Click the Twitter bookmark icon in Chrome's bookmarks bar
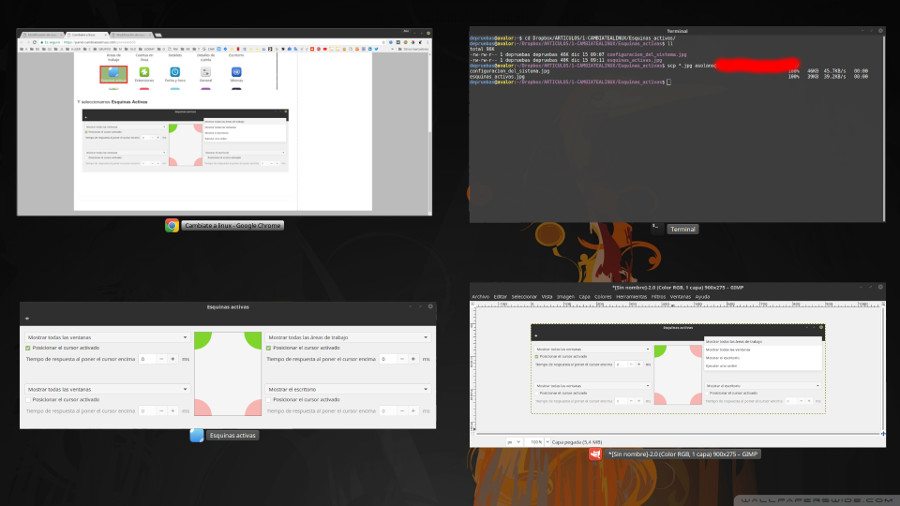900x506 pixels. [x=377, y=49]
